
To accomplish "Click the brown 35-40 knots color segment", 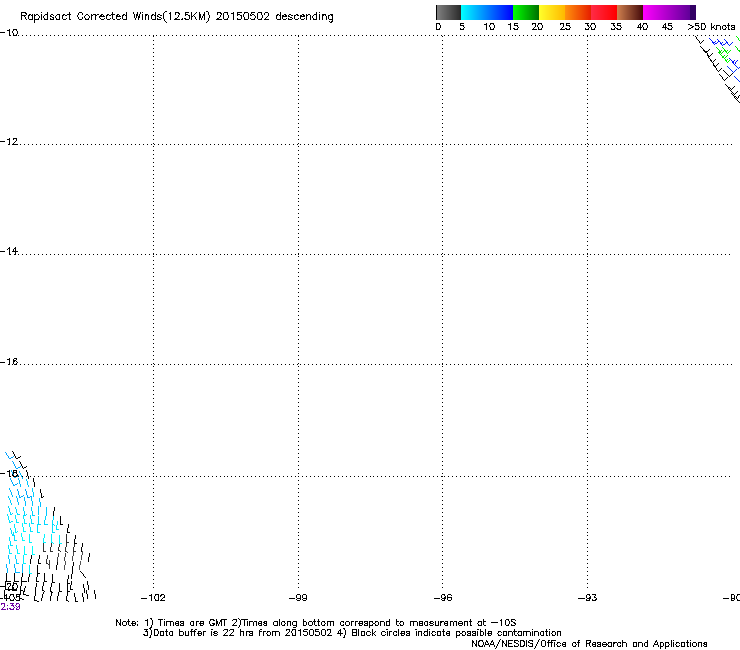I will point(630,12).
